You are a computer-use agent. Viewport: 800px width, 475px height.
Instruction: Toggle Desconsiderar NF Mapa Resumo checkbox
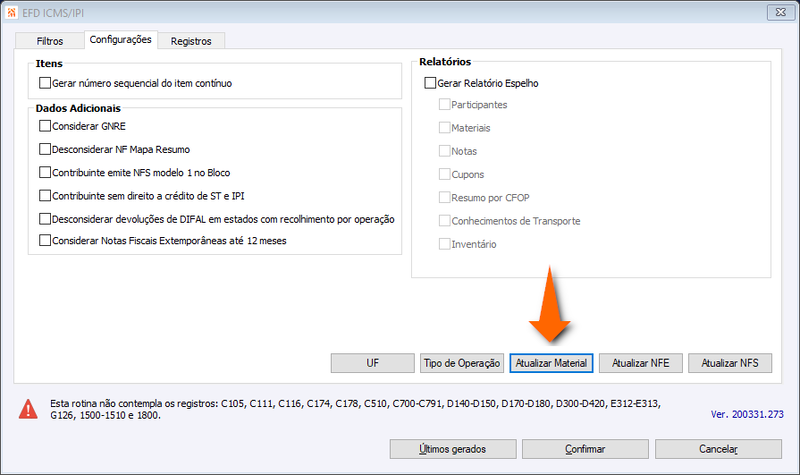pos(45,149)
